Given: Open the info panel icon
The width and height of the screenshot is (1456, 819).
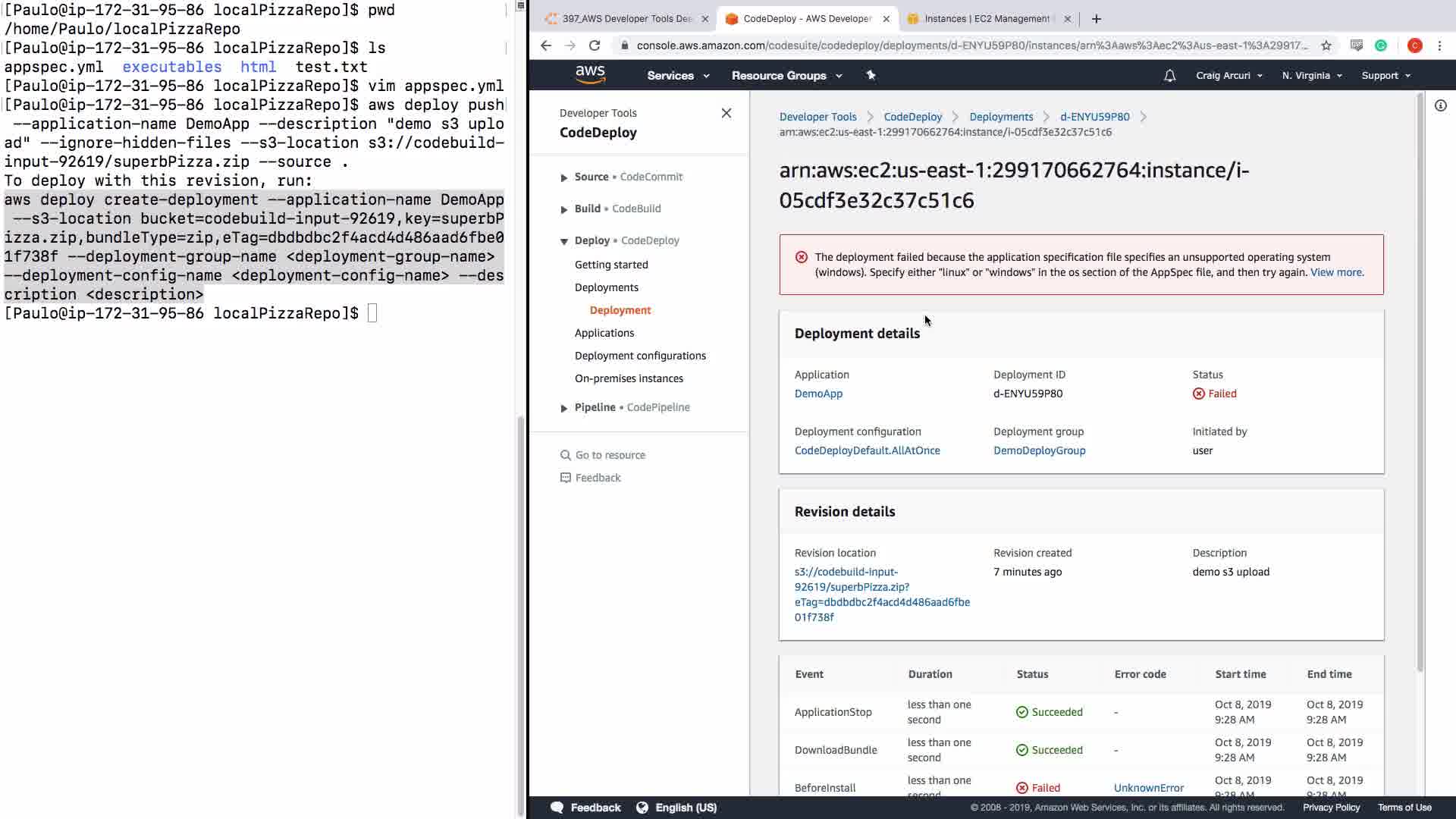Looking at the screenshot, I should [x=1440, y=105].
